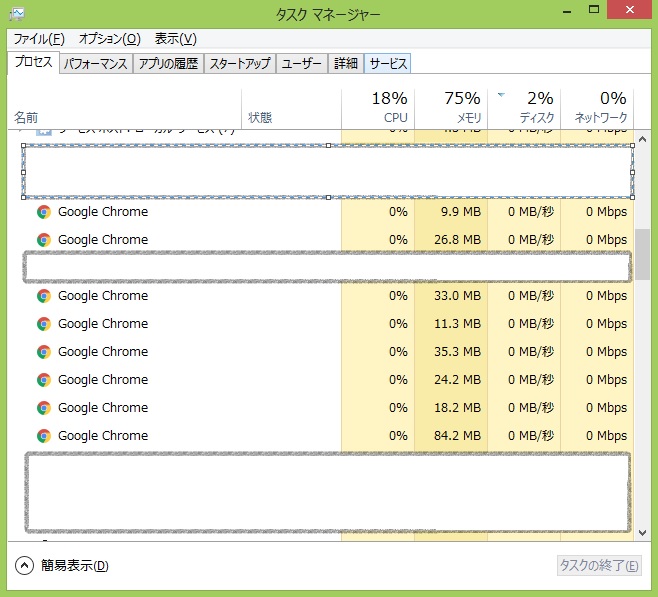Switch to the サービス tab
658x597 pixels.
[388, 63]
